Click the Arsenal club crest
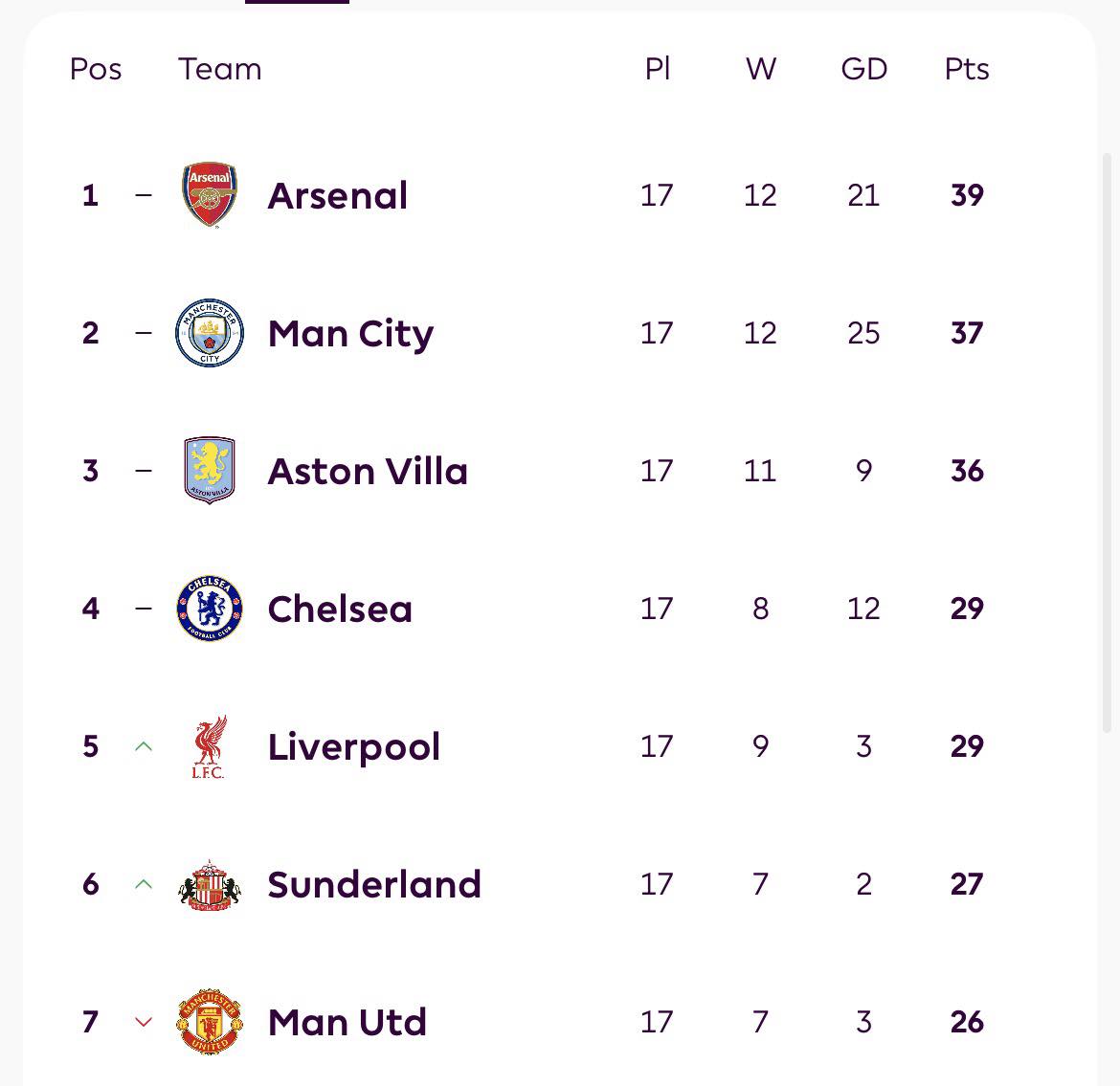The width and height of the screenshot is (1120, 1086). pyautogui.click(x=210, y=194)
